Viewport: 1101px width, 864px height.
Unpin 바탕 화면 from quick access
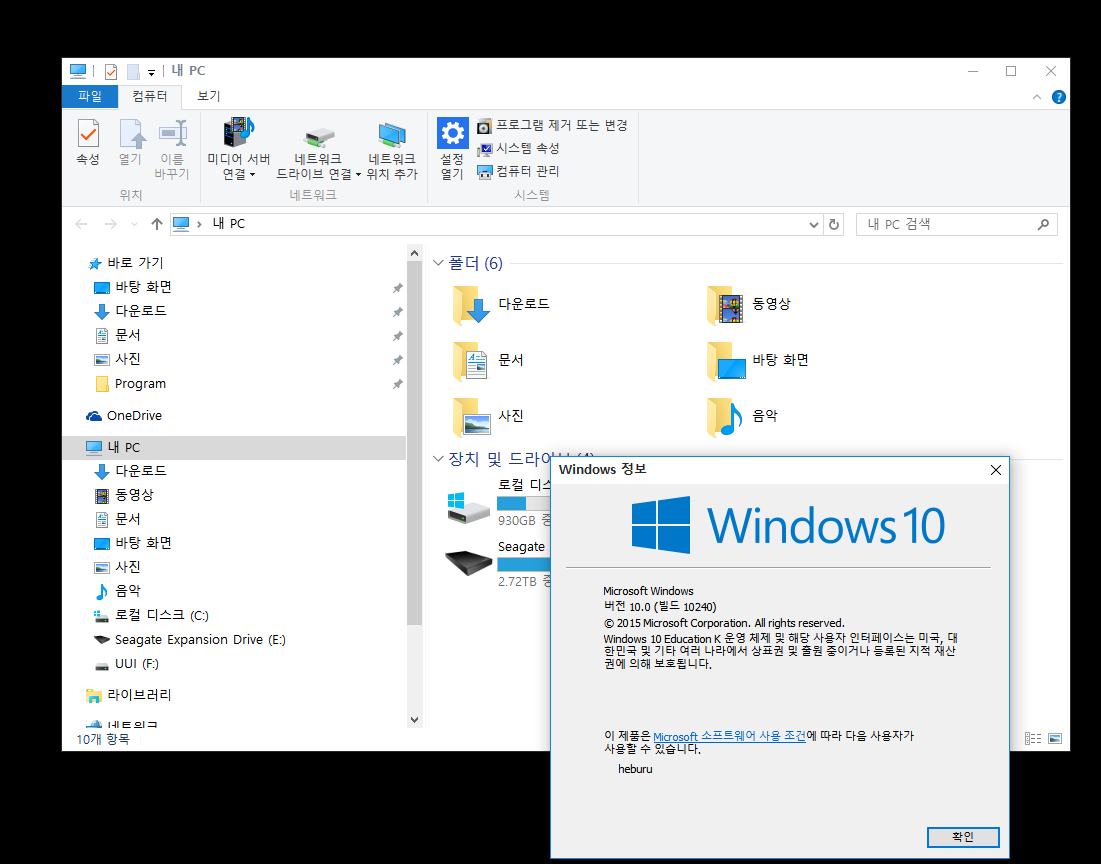click(397, 288)
